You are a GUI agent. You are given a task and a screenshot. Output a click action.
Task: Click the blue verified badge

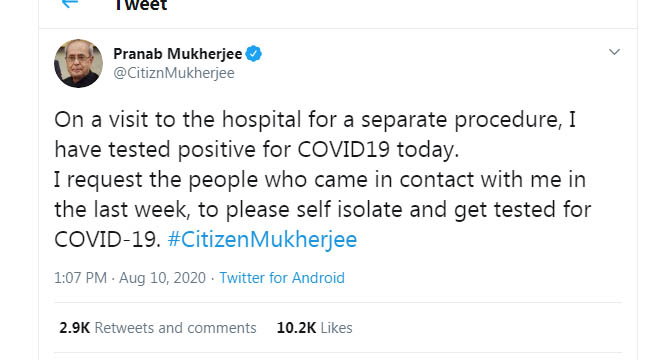[253, 54]
